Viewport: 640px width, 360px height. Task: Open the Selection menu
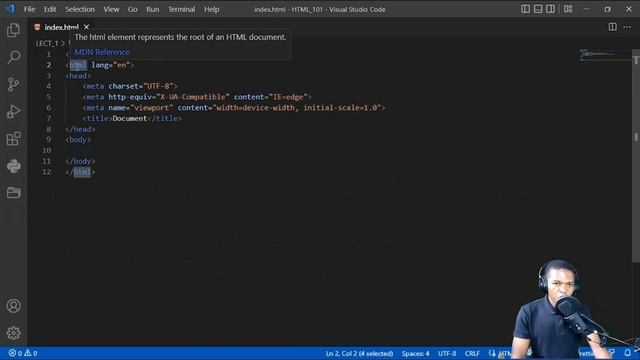(x=80, y=9)
